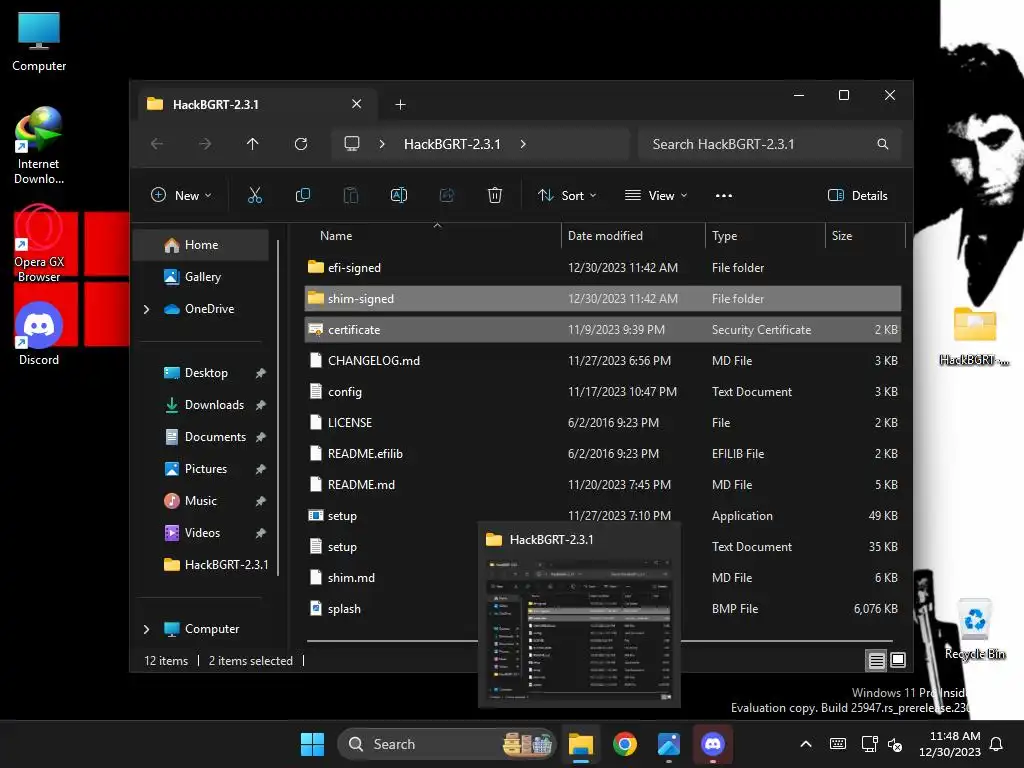Open Gallery in the navigation pane
Viewport: 1024px width, 768px height.
[201, 277]
